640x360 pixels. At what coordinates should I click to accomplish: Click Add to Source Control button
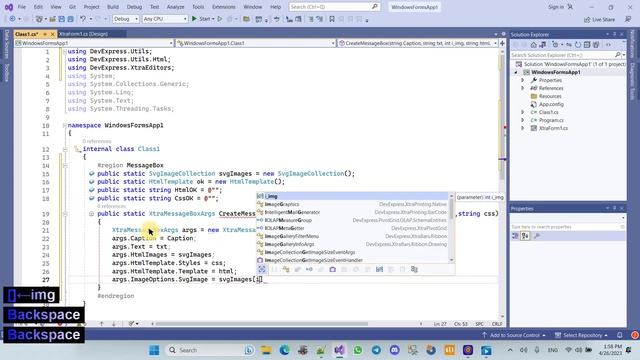click(513, 335)
